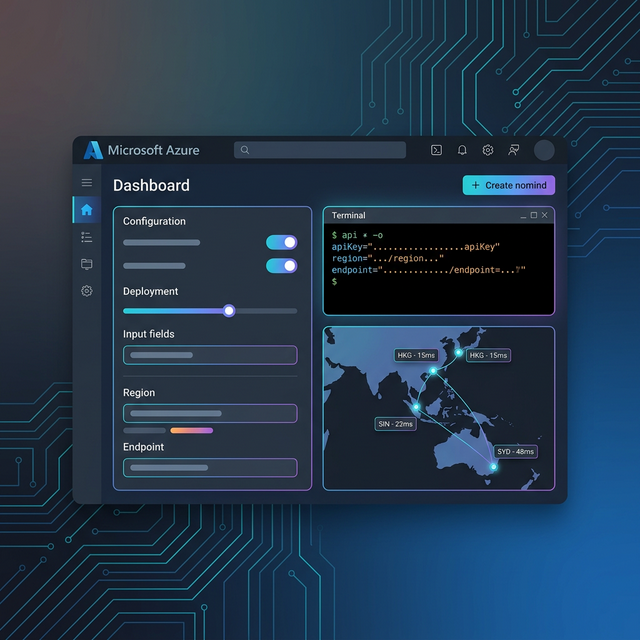The width and height of the screenshot is (640, 640).
Task: Click the Microsoft Azure logo
Action: click(94, 150)
